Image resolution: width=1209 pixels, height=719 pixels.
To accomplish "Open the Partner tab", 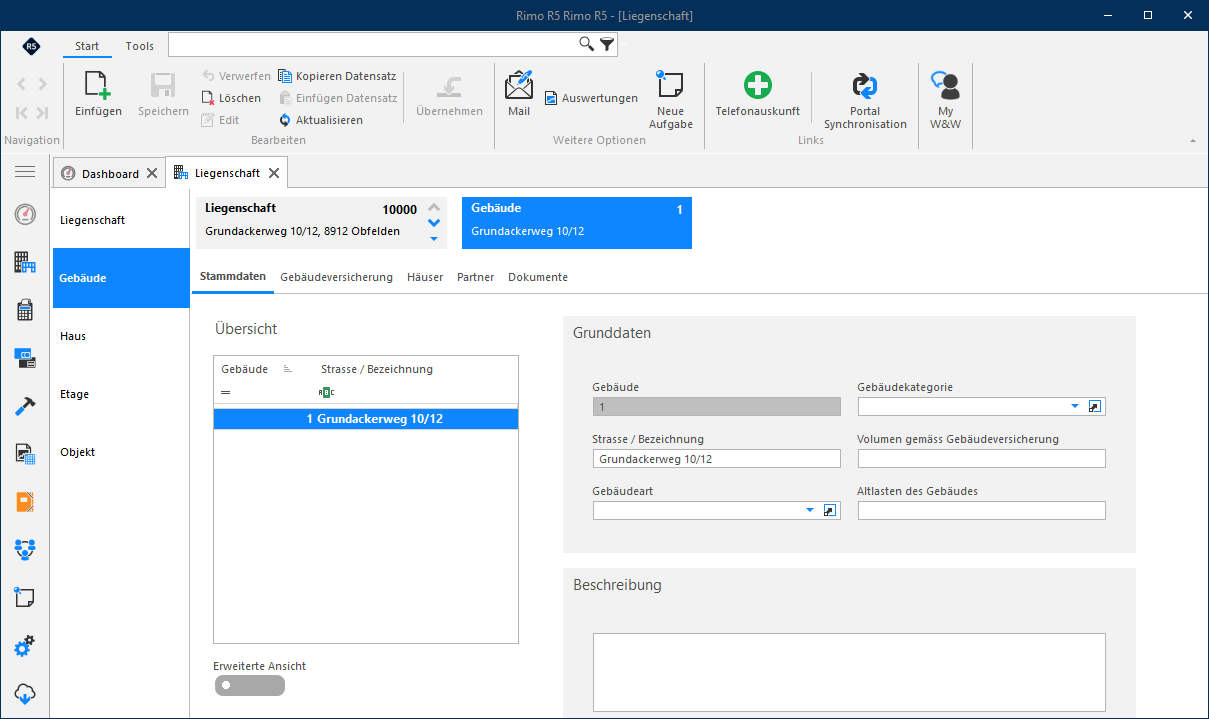I will tap(476, 277).
